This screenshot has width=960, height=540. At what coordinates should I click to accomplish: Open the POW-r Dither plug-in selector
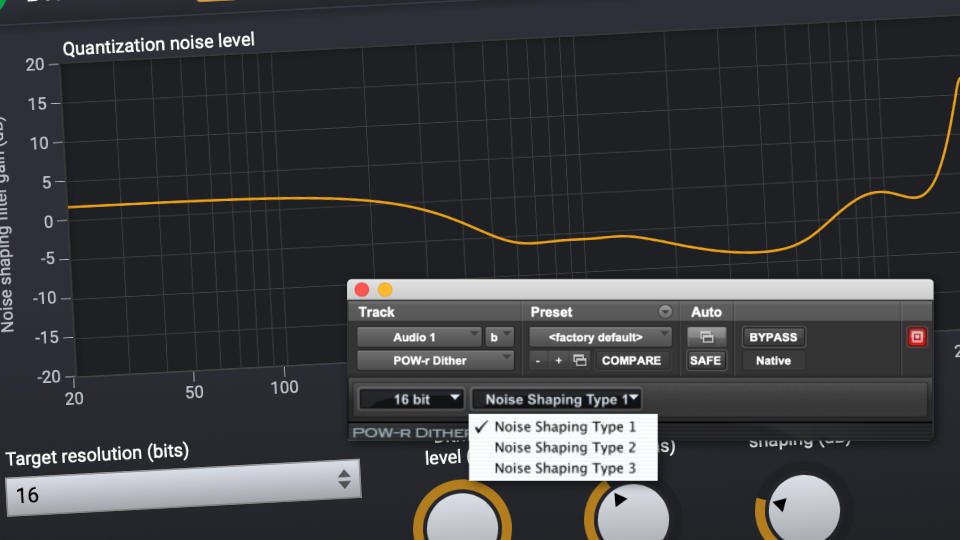(x=435, y=361)
